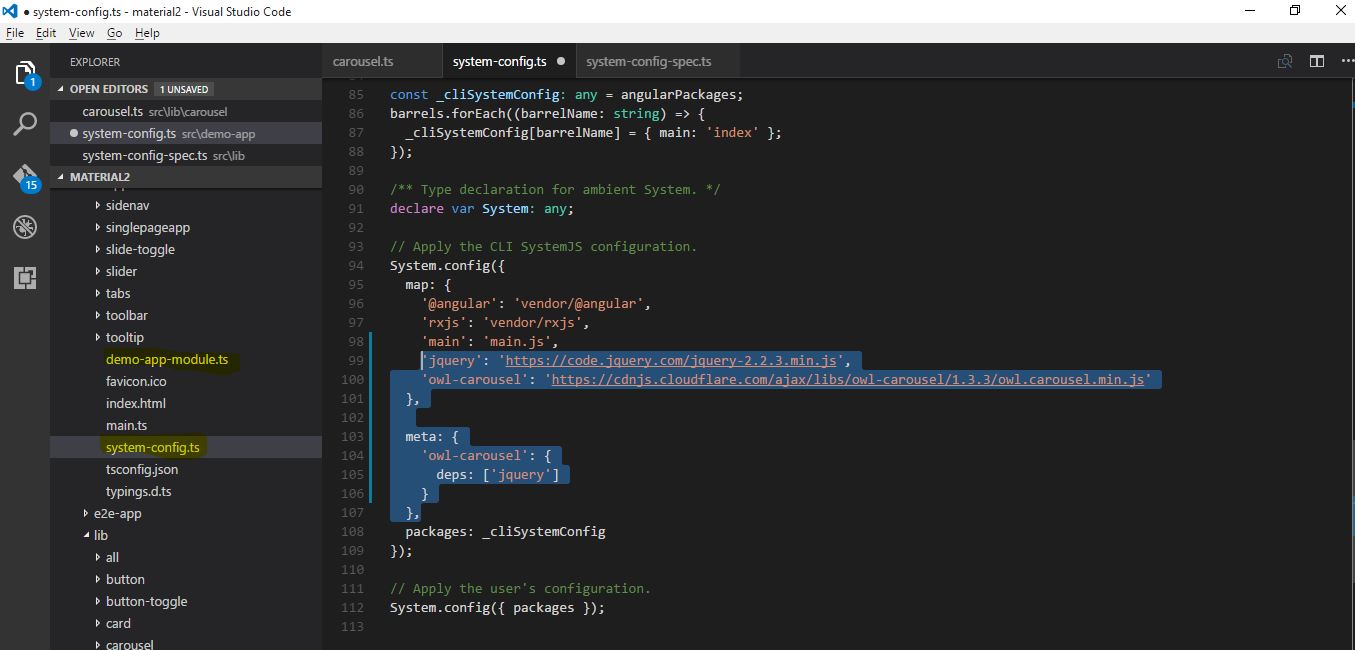The image size is (1355, 650).
Task: Click the EXPLORER panel title
Action: (x=95, y=61)
